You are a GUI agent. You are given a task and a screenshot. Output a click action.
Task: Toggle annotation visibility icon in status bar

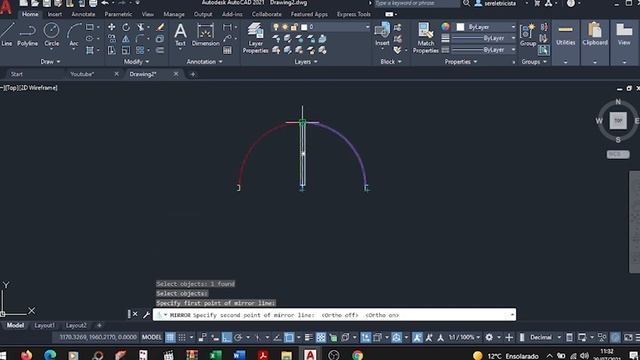pyautogui.click(x=417, y=337)
